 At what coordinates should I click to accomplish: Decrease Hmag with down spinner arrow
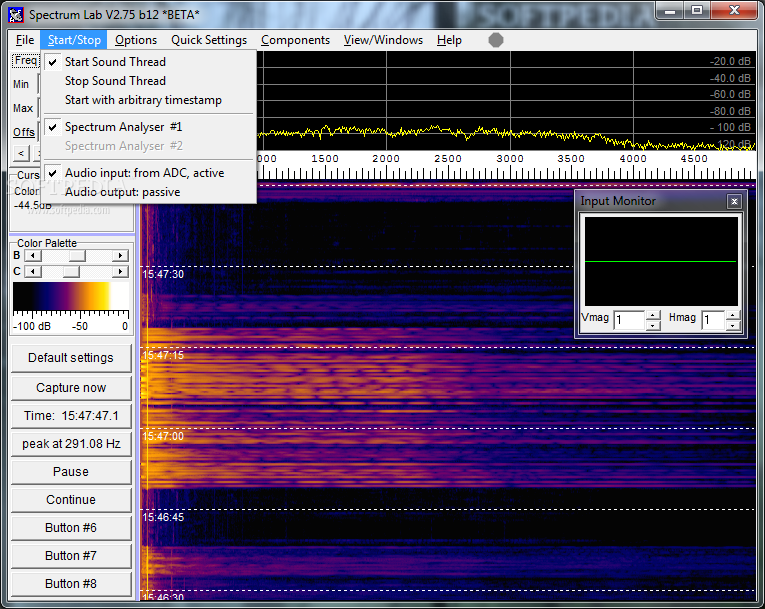tap(733, 325)
